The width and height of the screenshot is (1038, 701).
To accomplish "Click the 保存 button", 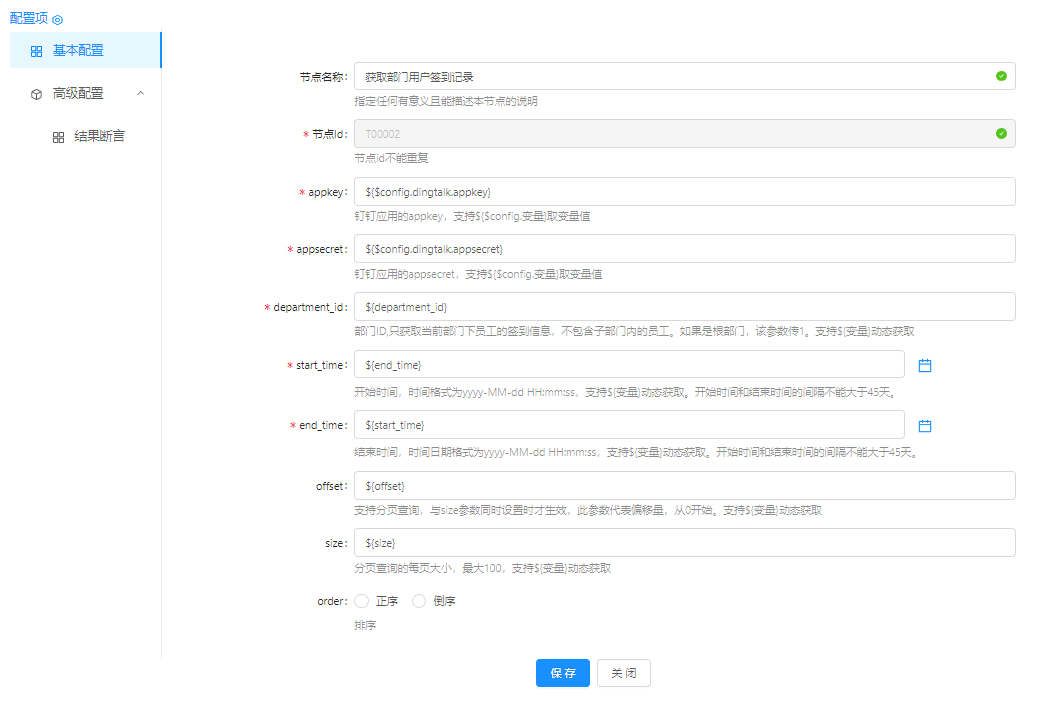I will click(x=563, y=673).
